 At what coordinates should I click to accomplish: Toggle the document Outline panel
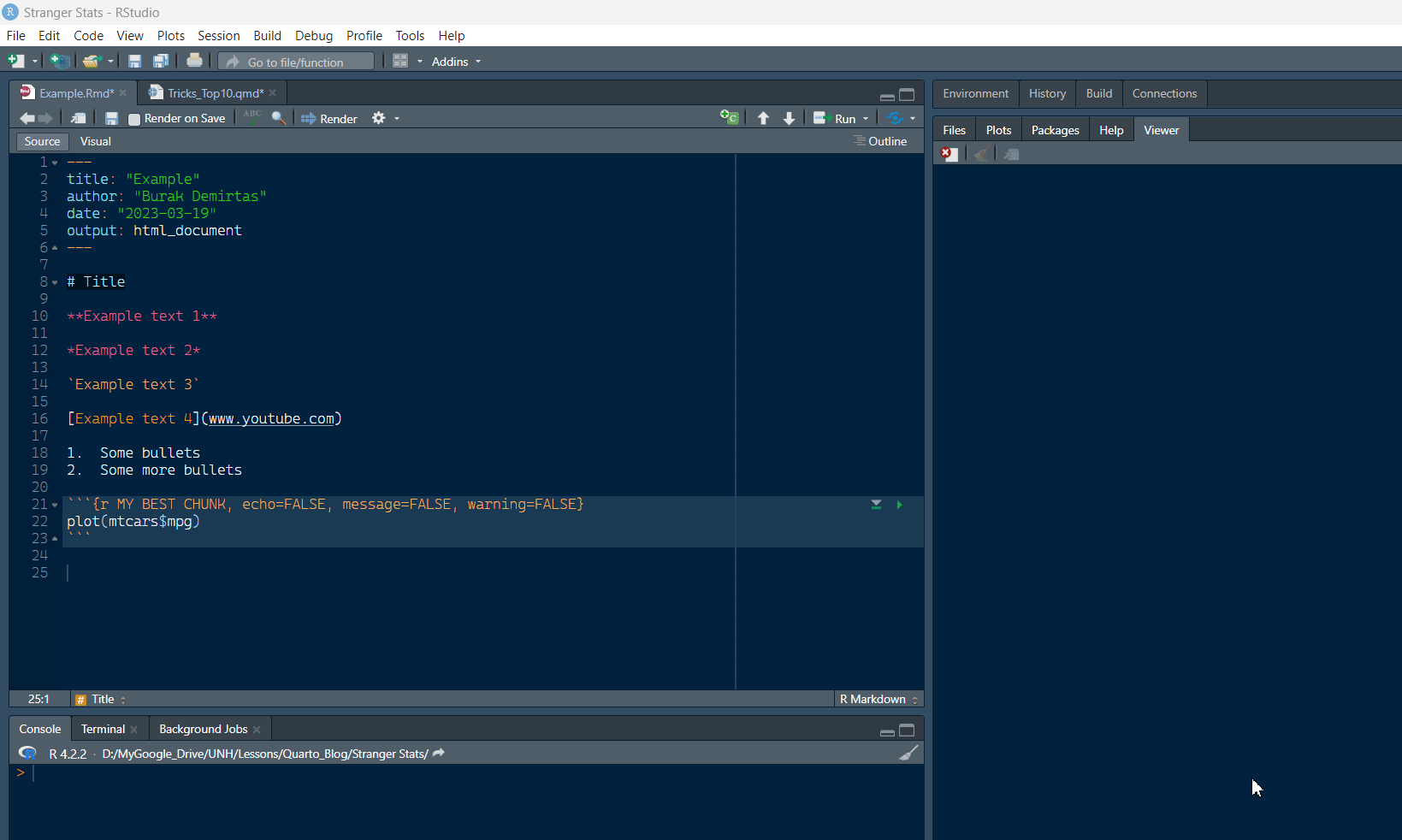880,141
